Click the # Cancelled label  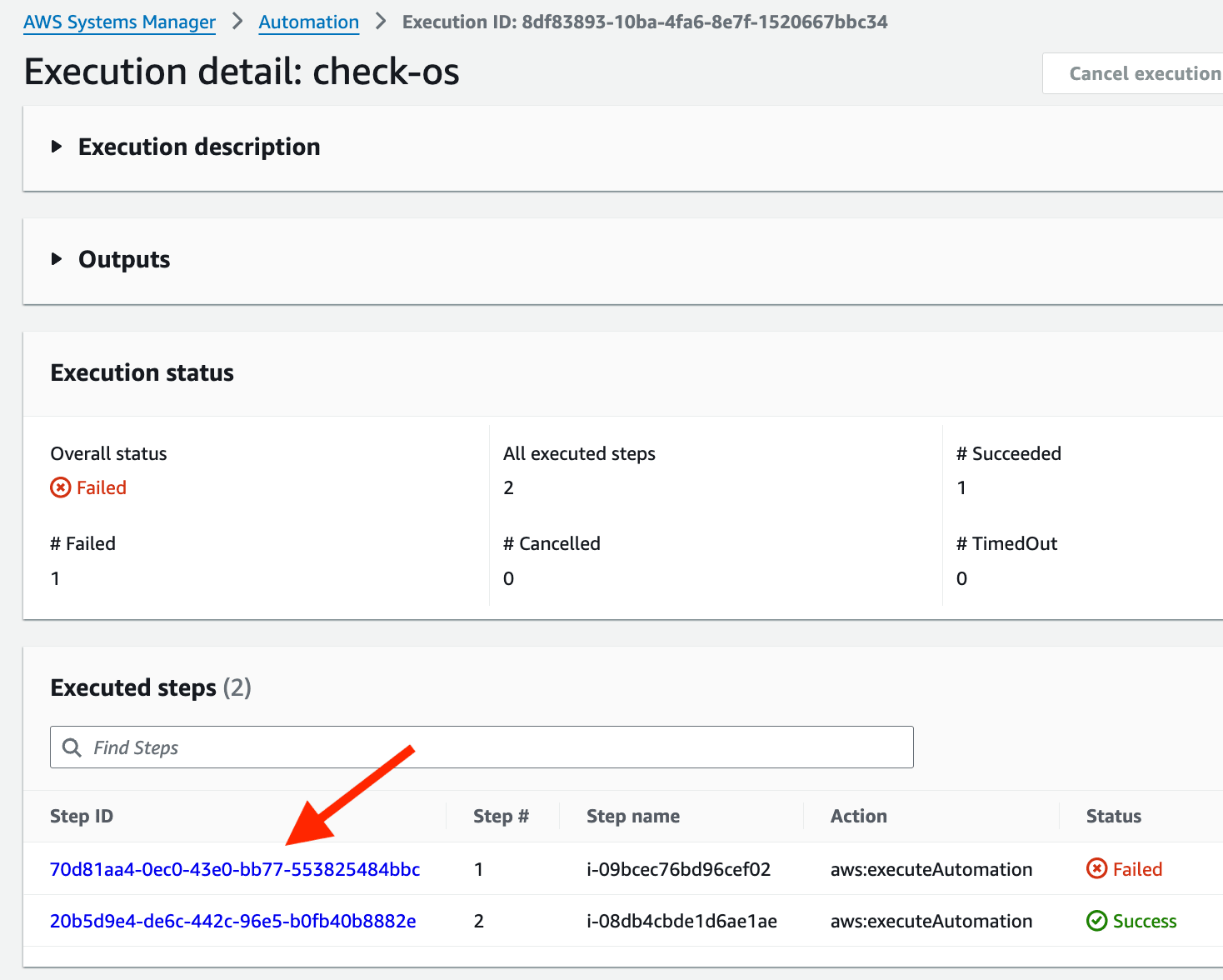[552, 543]
